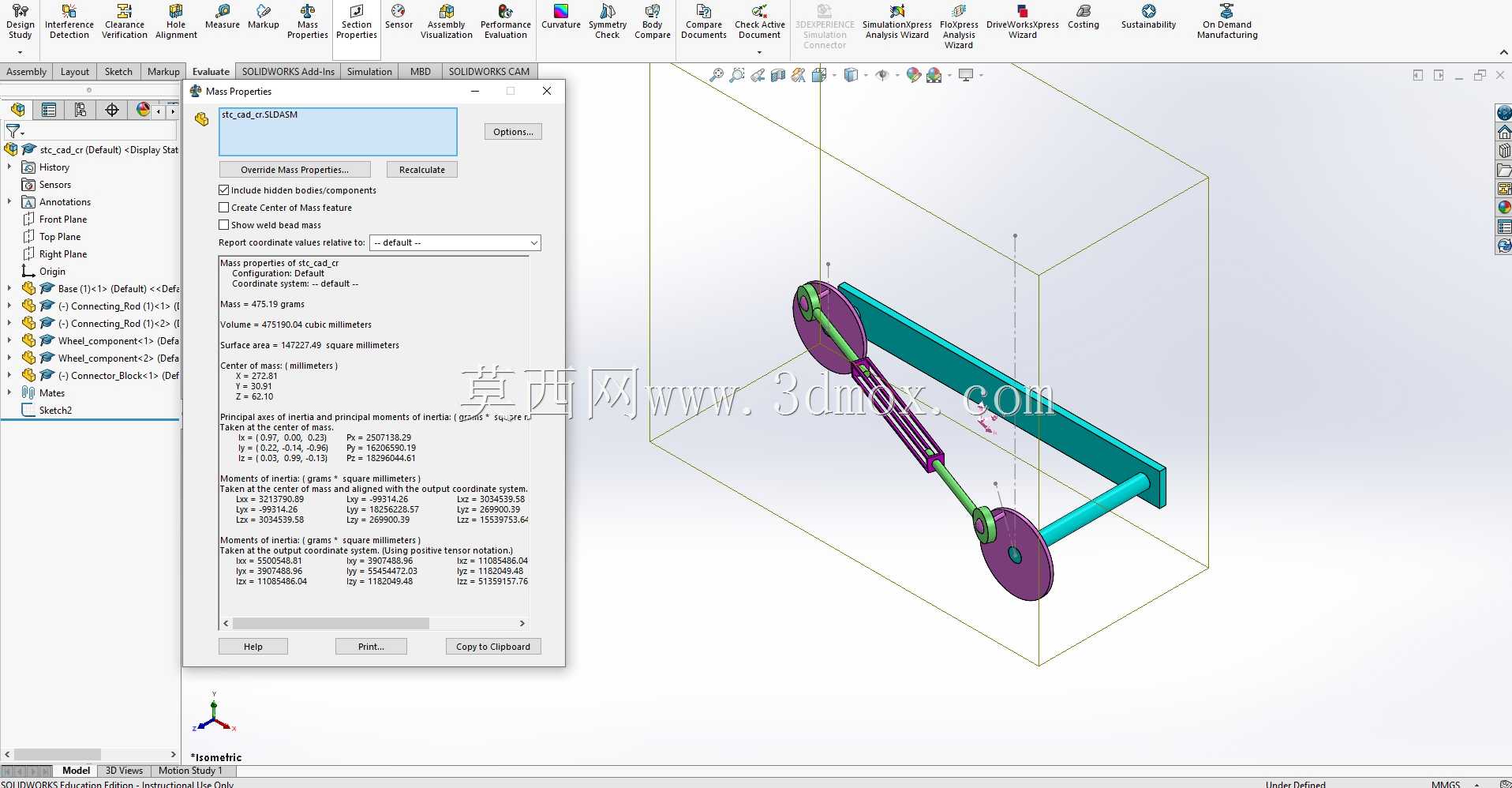This screenshot has height=788, width=1512.
Task: Launch Clearance Verification
Action: pyautogui.click(x=125, y=21)
